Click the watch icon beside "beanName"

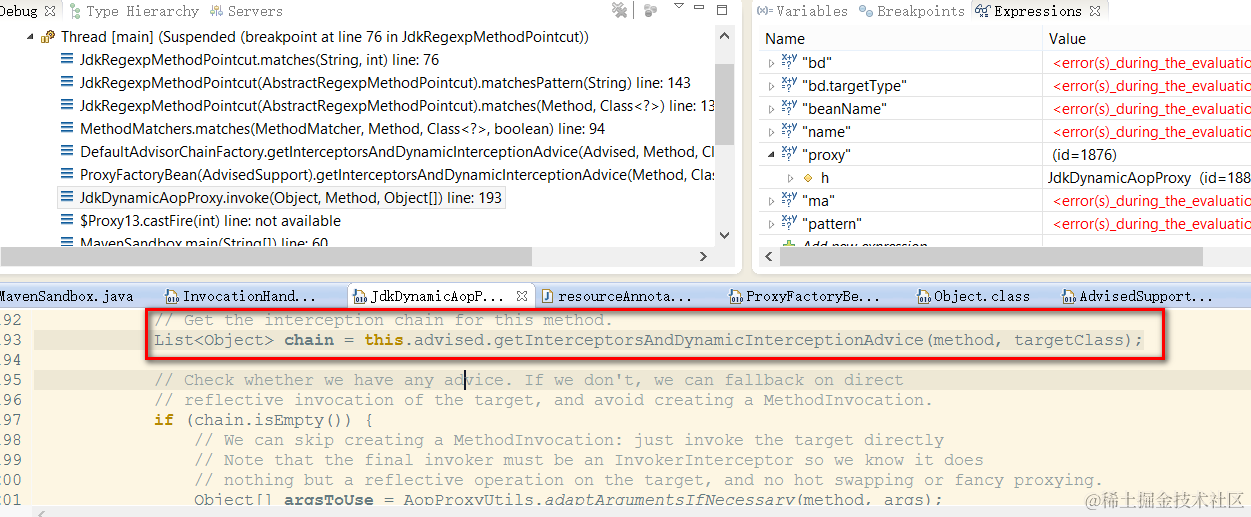pos(789,108)
